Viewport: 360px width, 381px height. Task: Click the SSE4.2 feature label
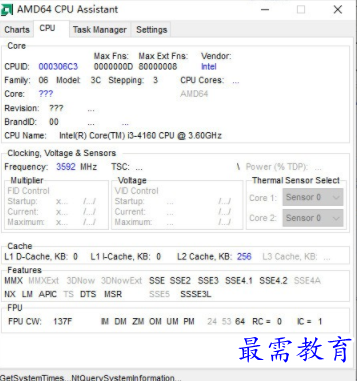[273, 281]
